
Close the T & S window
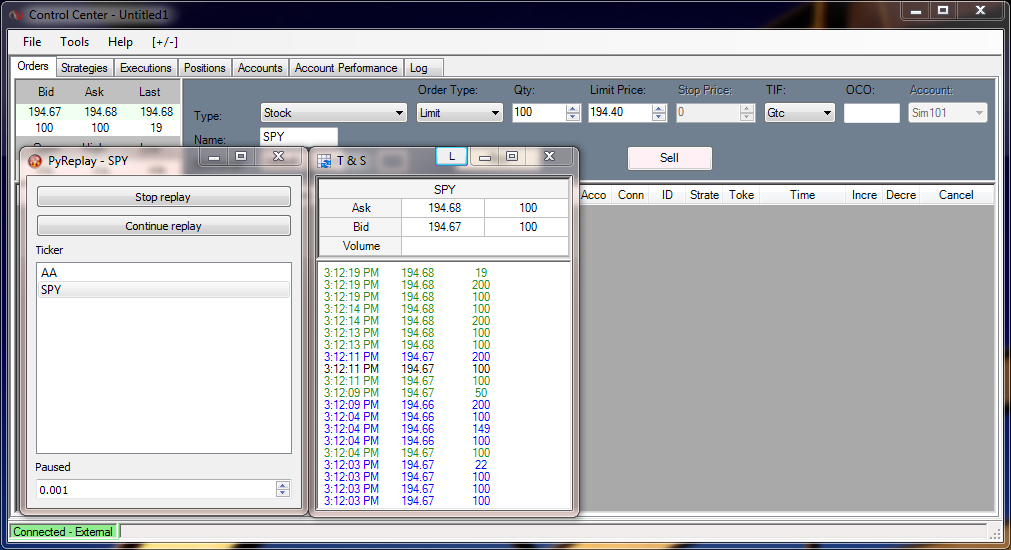549,157
